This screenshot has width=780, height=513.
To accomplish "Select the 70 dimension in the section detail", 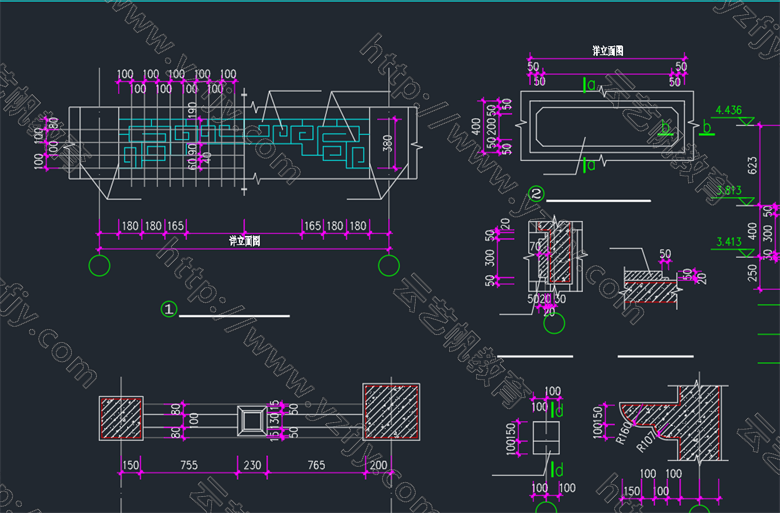I will coord(535,246).
